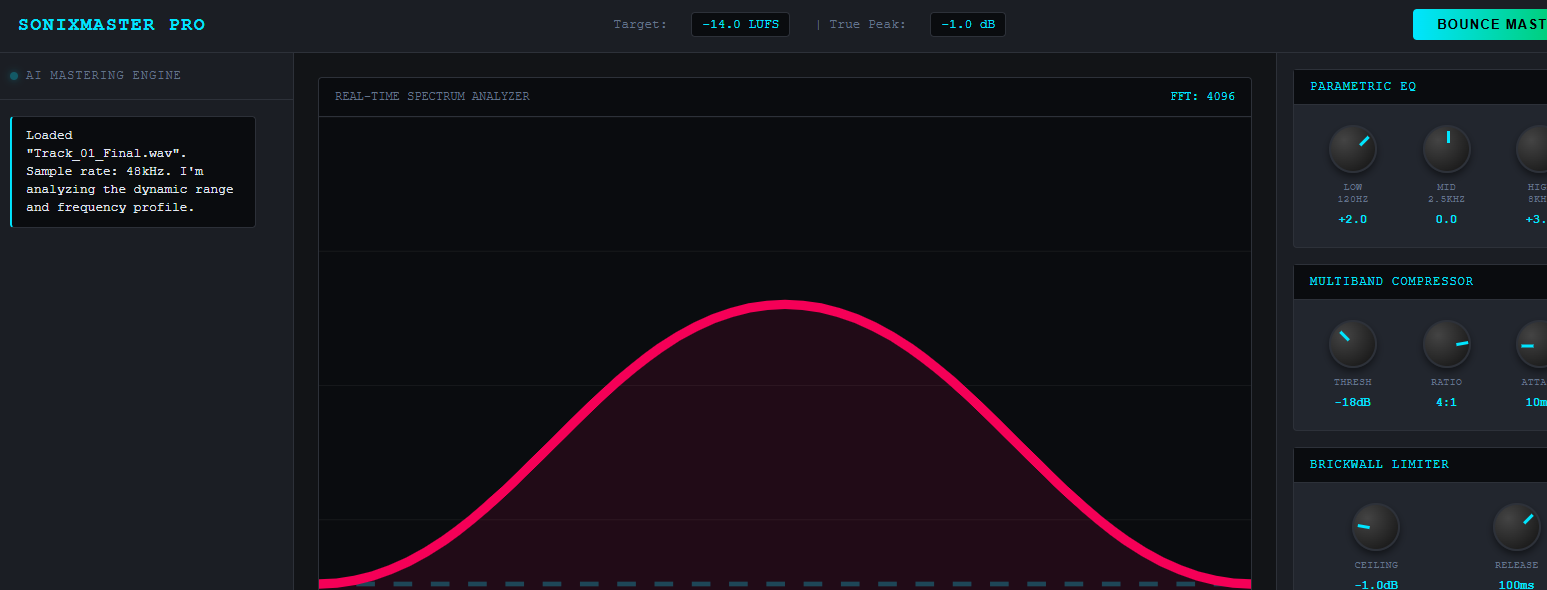Click the Ratio "4:1" value
The image size is (1547, 590).
click(x=1446, y=403)
